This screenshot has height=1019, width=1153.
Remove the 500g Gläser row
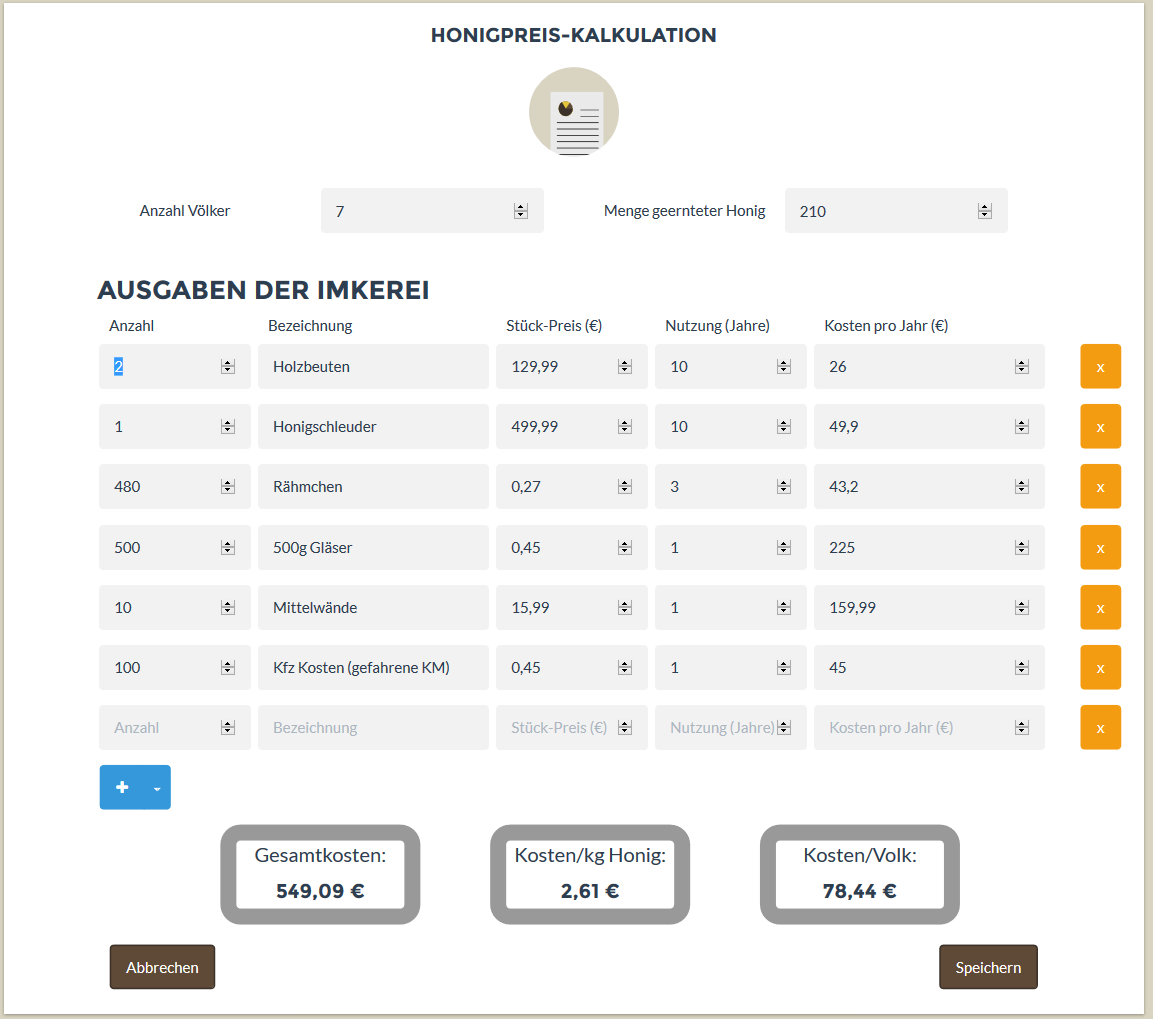(x=1100, y=547)
